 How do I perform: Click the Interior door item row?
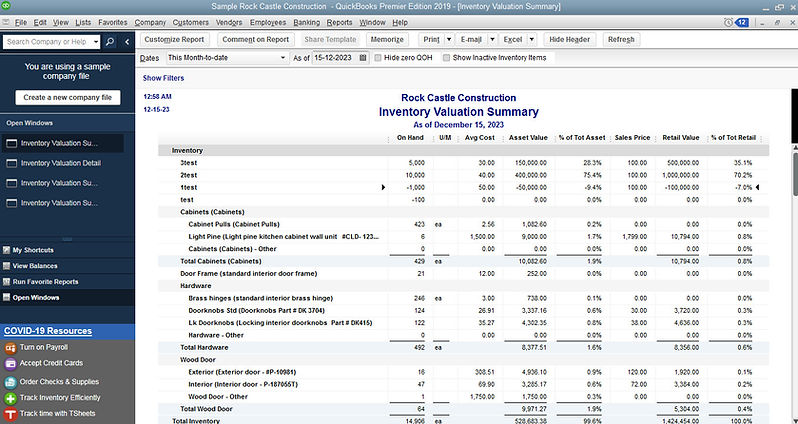click(463, 384)
